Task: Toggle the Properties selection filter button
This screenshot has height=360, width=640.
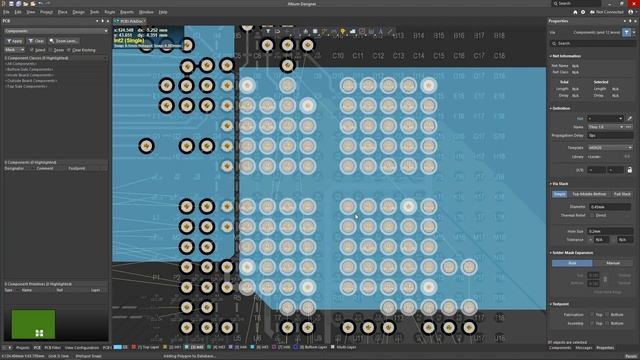Action: pos(627,32)
